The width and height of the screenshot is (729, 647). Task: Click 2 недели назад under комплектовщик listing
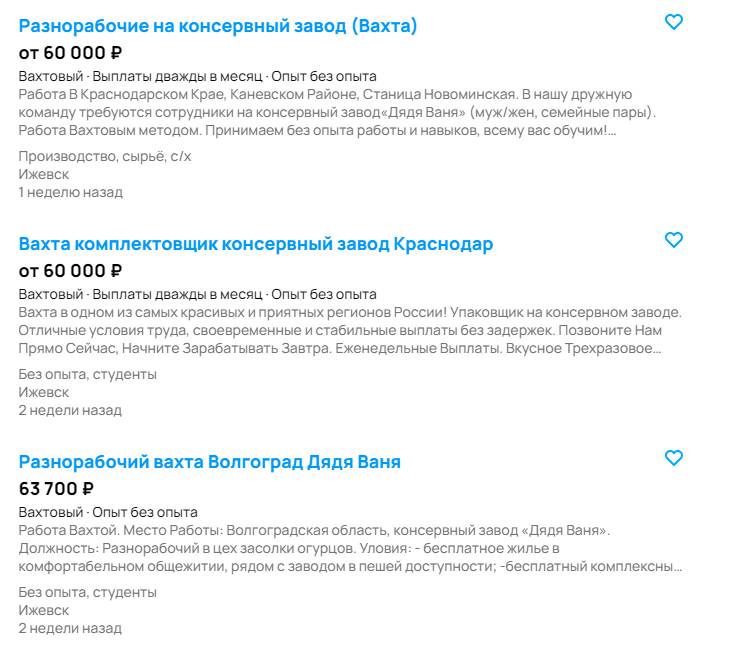coord(70,410)
